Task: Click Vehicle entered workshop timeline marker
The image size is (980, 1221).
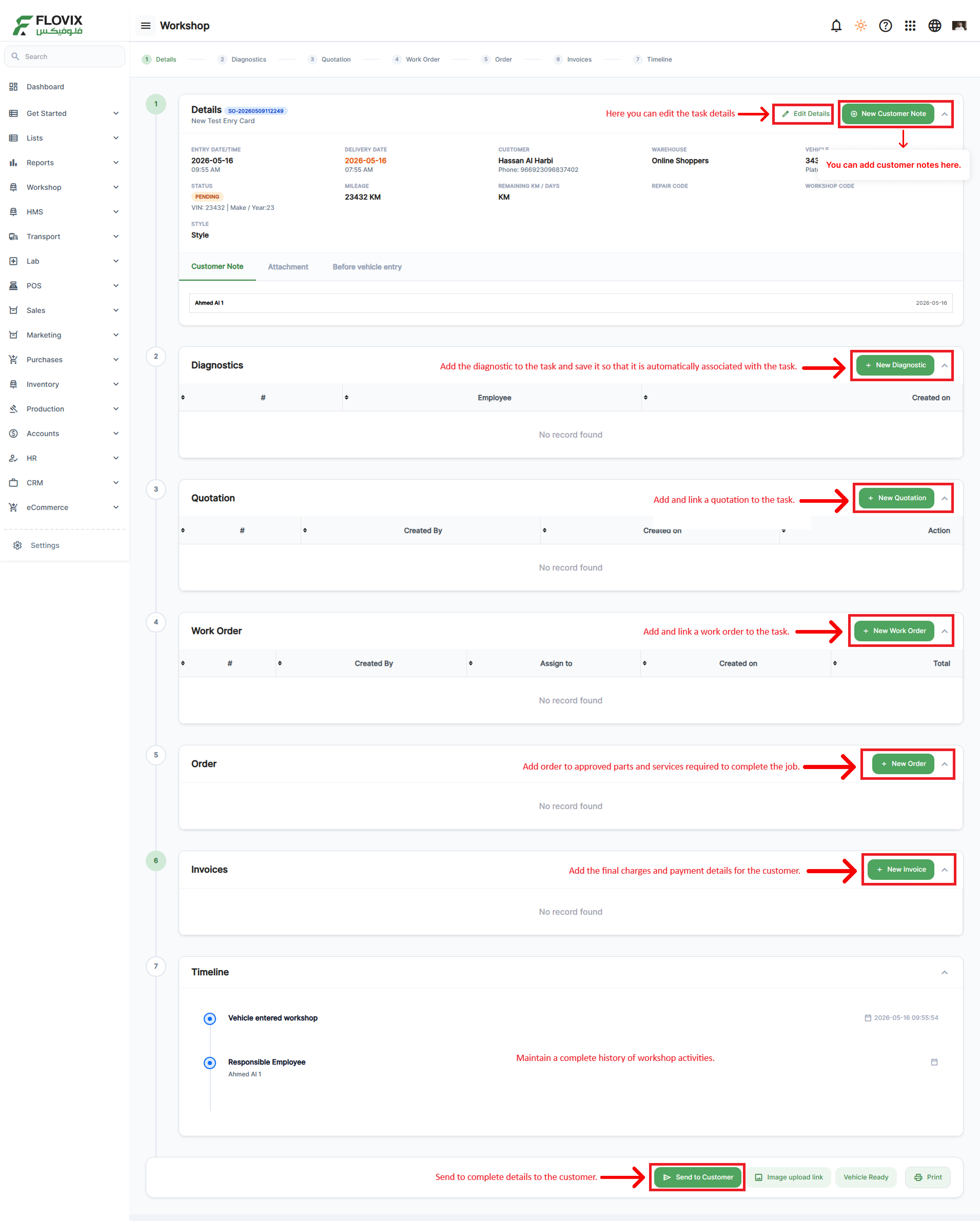Action: pos(209,1019)
